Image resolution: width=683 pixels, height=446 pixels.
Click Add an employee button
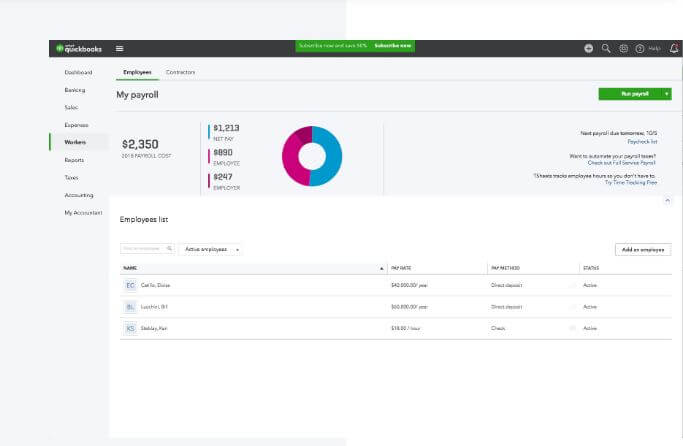[x=643, y=250]
